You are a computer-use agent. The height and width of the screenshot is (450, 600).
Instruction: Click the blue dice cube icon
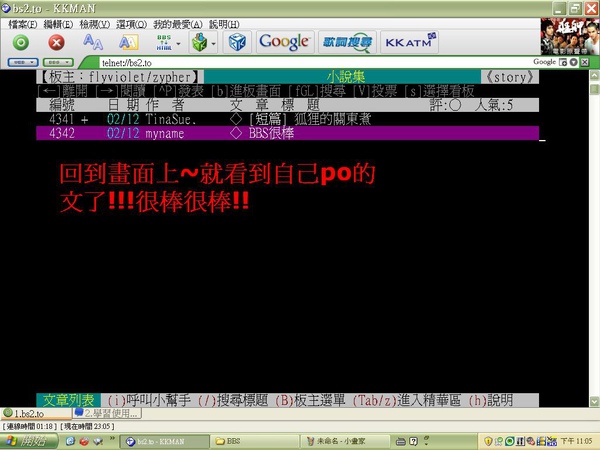[237, 42]
